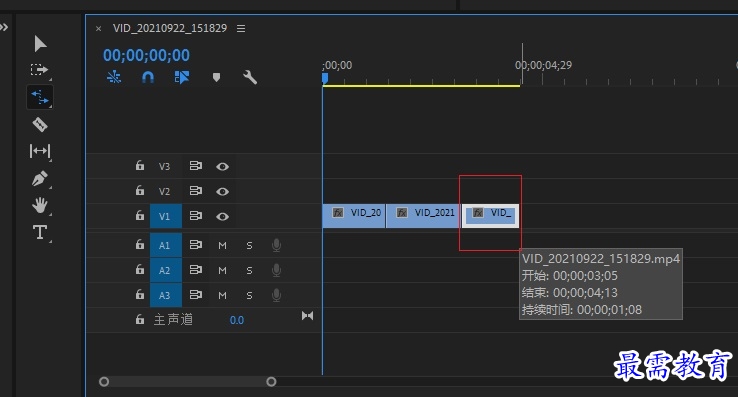This screenshot has height=397, width=738.
Task: Click the left zoom scrollbar handle
Action: 104,381
